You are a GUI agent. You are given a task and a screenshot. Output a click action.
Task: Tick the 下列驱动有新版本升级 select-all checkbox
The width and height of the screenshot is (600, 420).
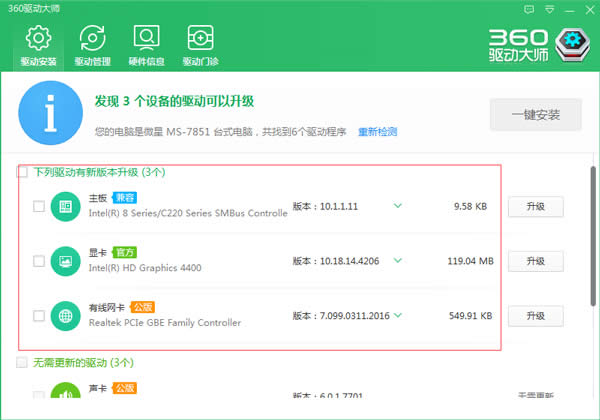coord(22,172)
